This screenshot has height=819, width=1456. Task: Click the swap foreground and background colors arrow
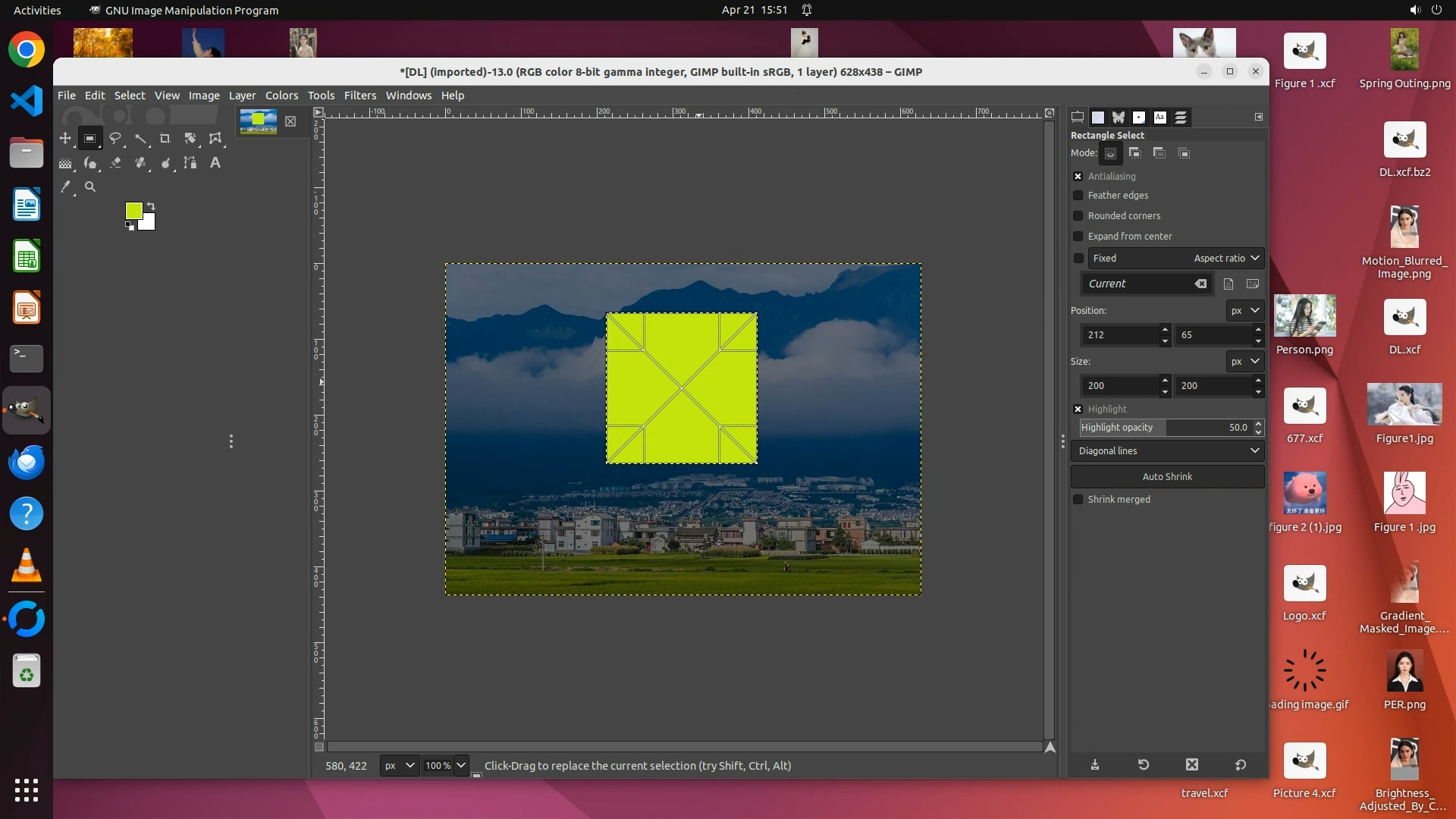(151, 206)
